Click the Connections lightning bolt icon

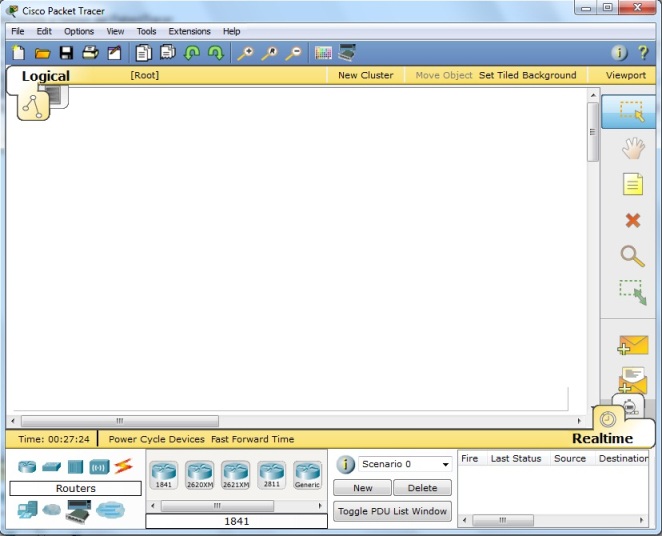click(x=123, y=466)
